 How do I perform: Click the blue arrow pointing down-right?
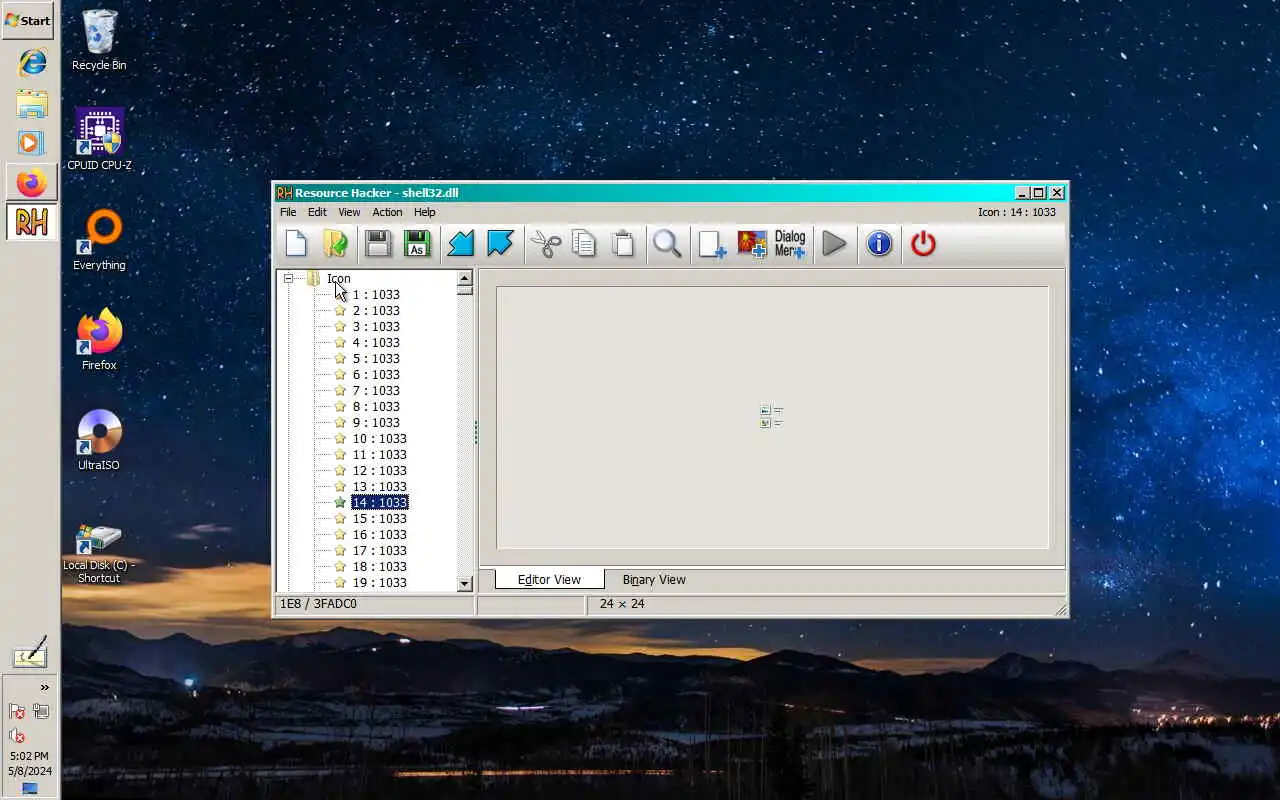[499, 243]
